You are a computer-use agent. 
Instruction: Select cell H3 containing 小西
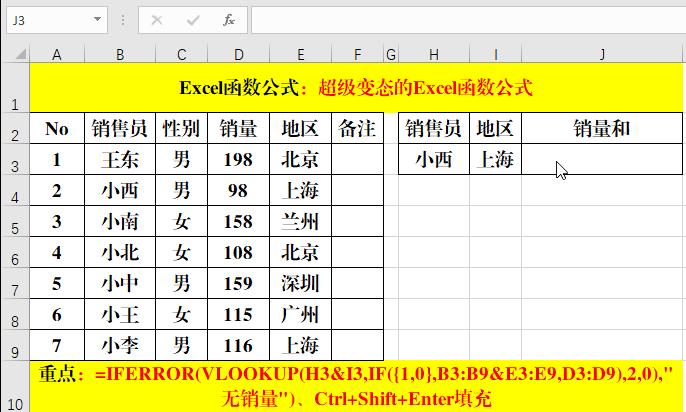pyautogui.click(x=434, y=159)
